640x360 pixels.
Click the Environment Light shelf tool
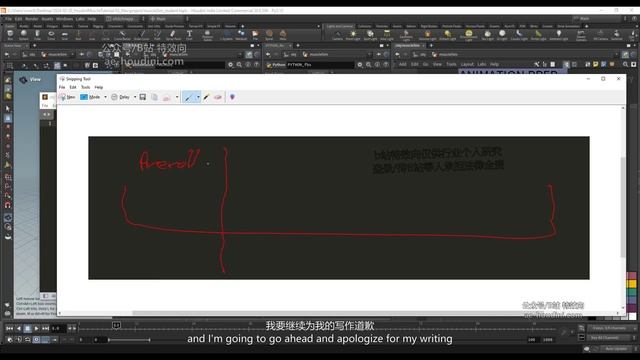[469, 35]
